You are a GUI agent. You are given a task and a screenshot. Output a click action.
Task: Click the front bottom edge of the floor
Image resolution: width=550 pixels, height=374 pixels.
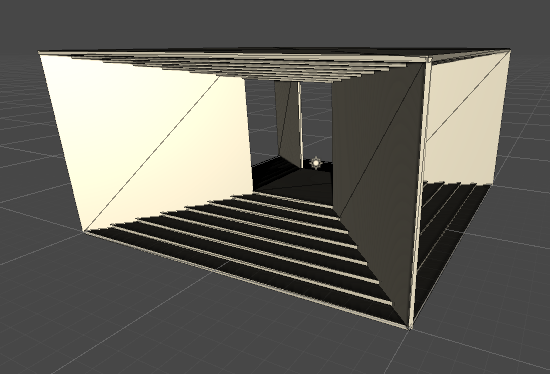tap(246, 280)
